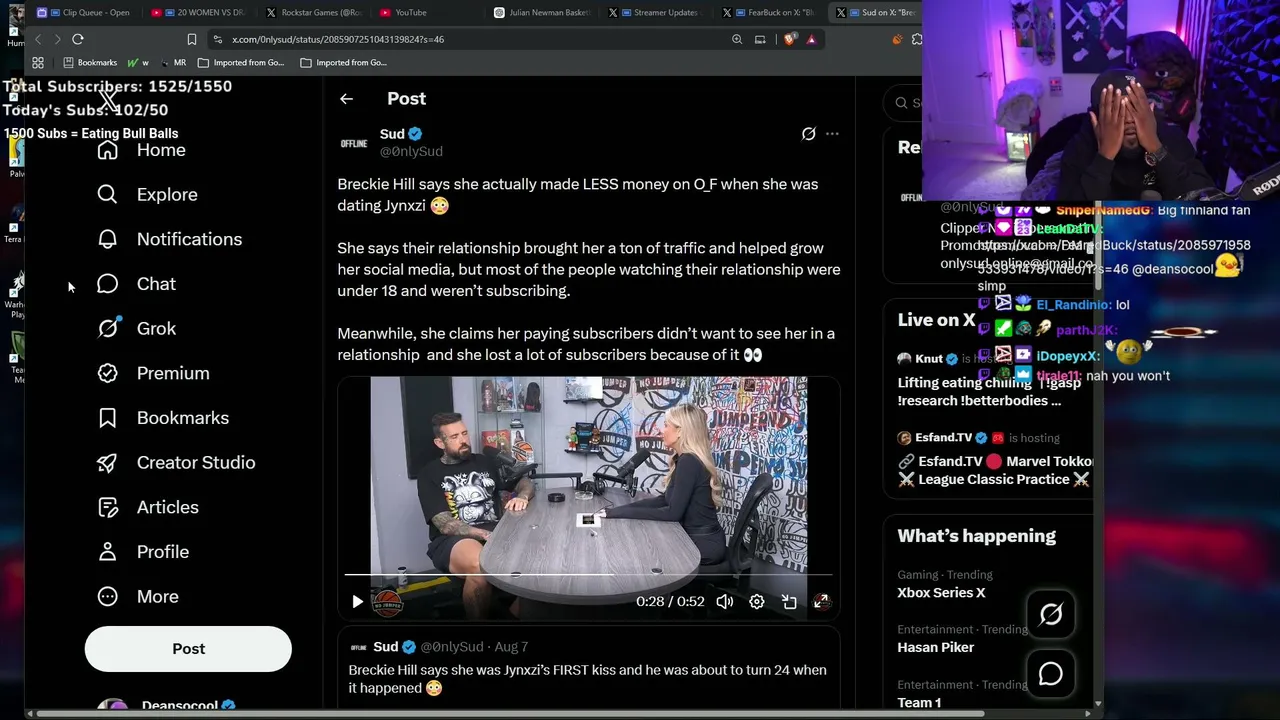Open the zoom magnifier in address bar

pos(737,39)
